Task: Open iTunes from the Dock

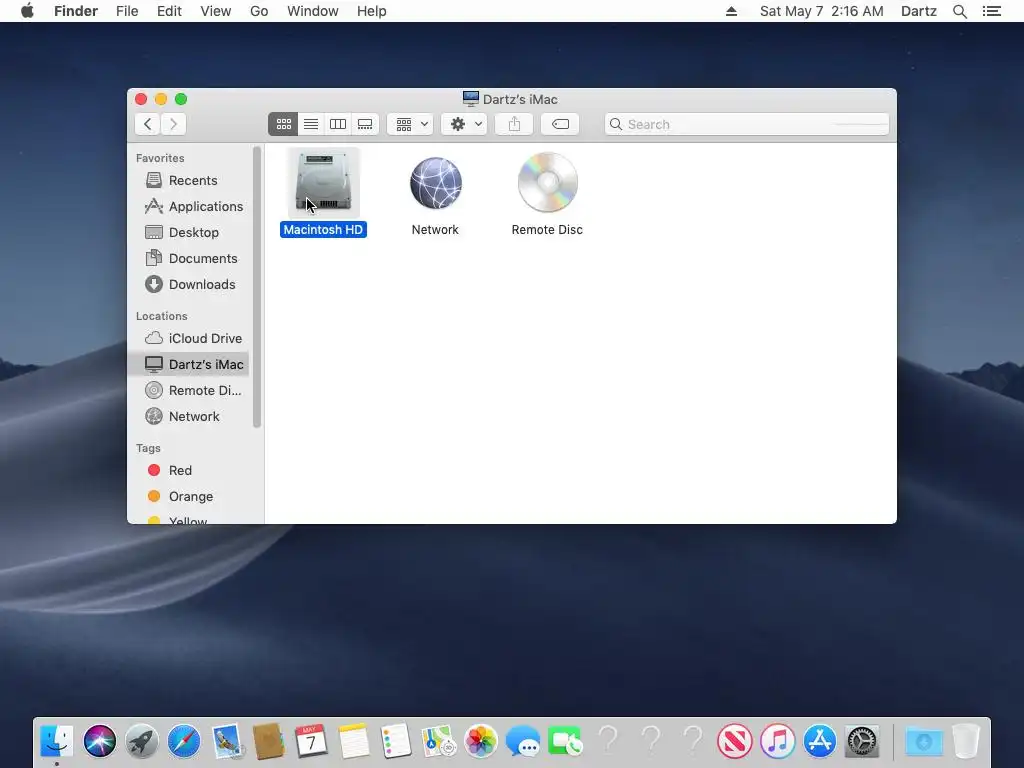Action: [x=777, y=741]
